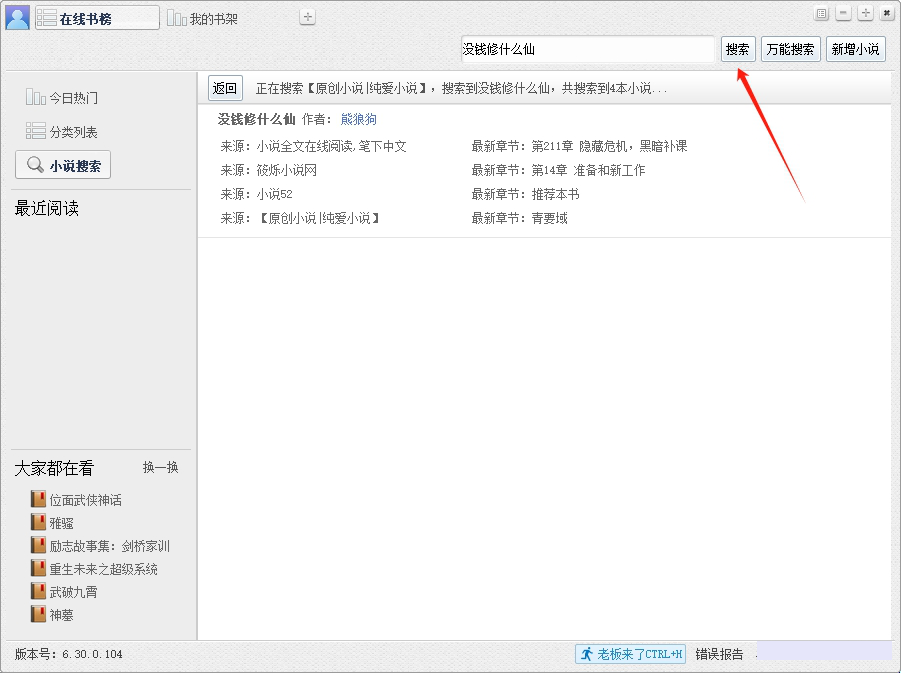Click the 新增小说 button

tap(855, 49)
